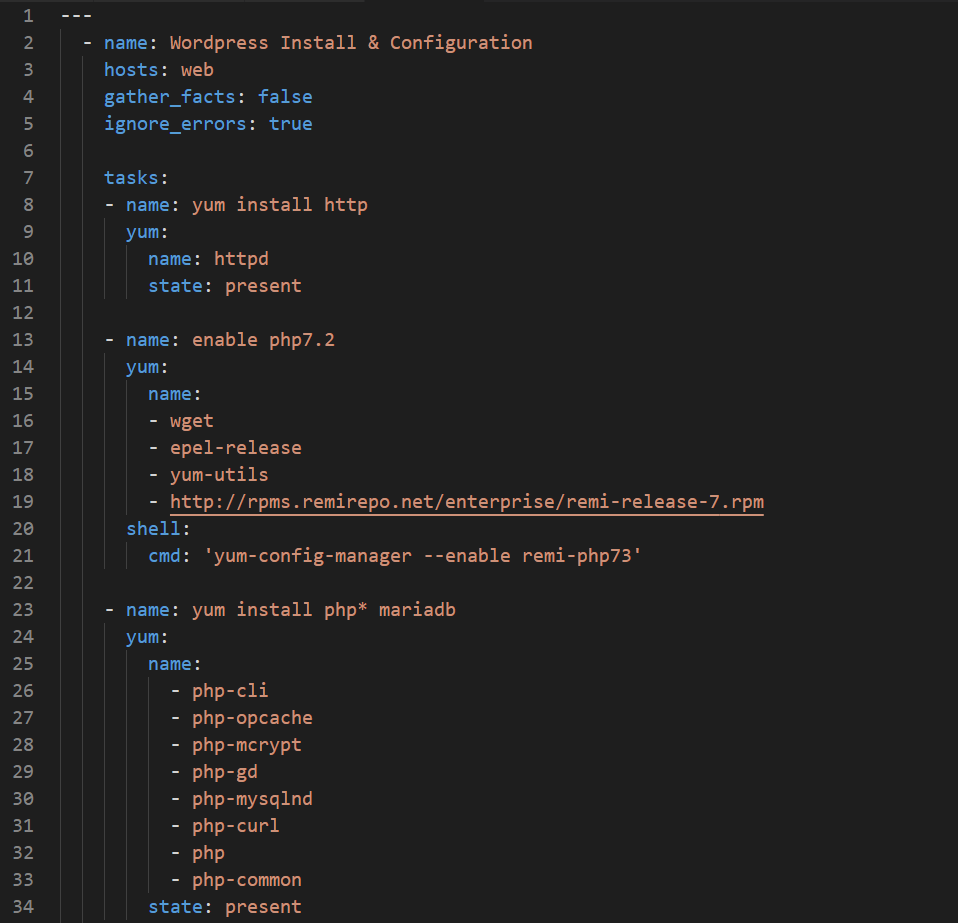
Task: Click the 'true' value on line 5
Action: point(291,123)
